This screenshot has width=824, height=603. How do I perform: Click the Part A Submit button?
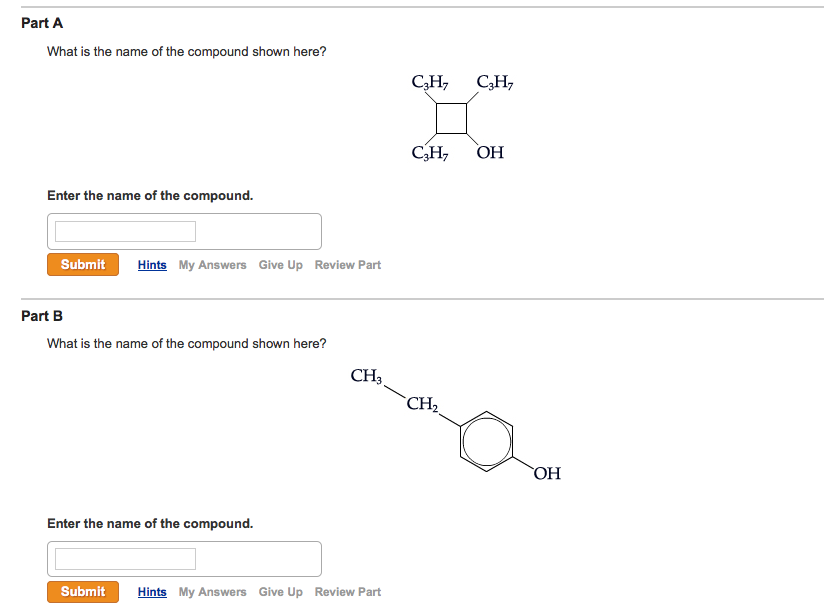click(x=82, y=264)
